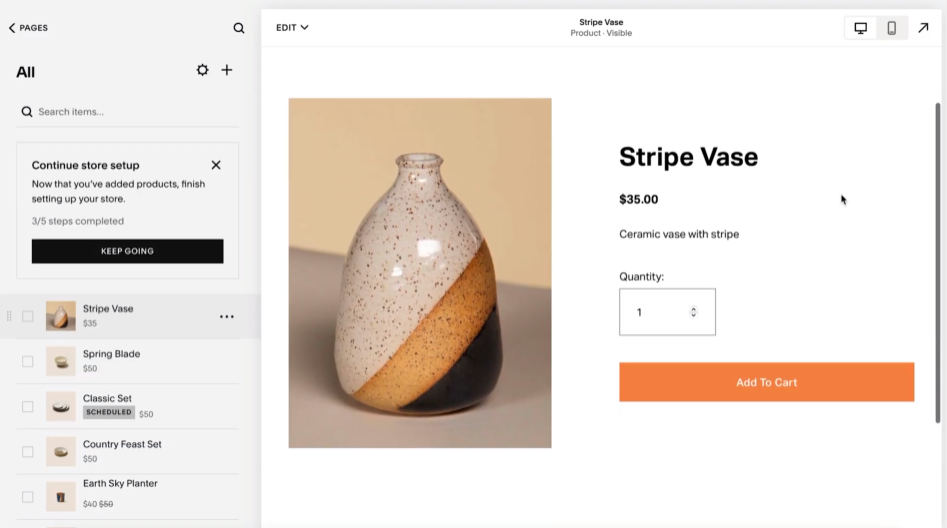This screenshot has width=947, height=528.
Task: Adjust the Quantity stepper arrows
Action: point(693,312)
